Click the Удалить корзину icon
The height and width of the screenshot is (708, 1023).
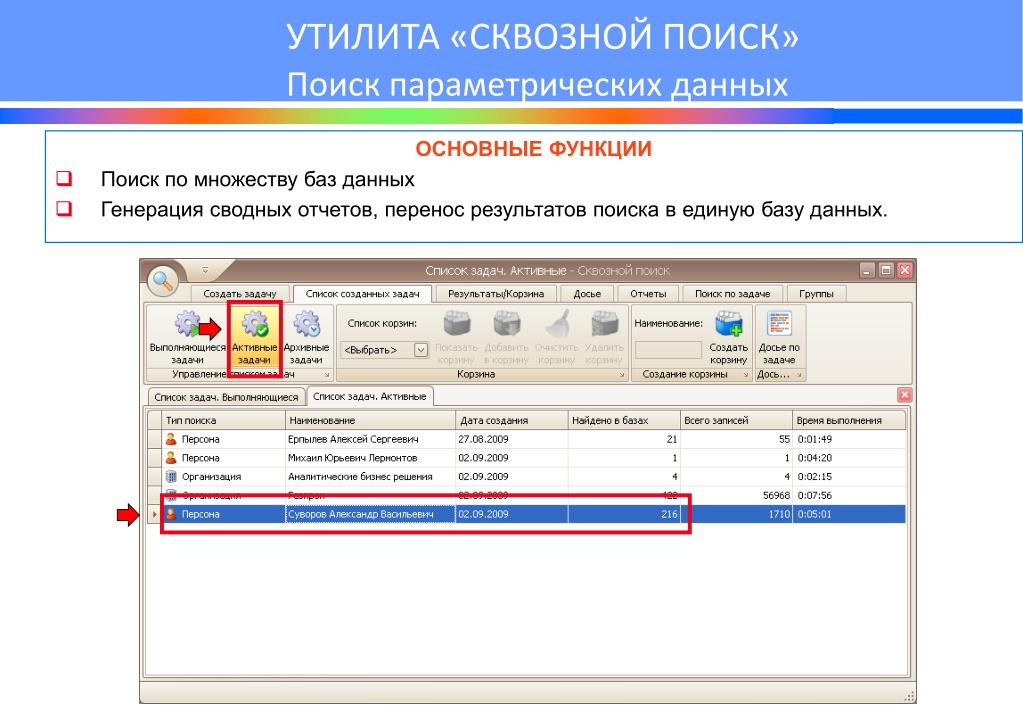(605, 324)
